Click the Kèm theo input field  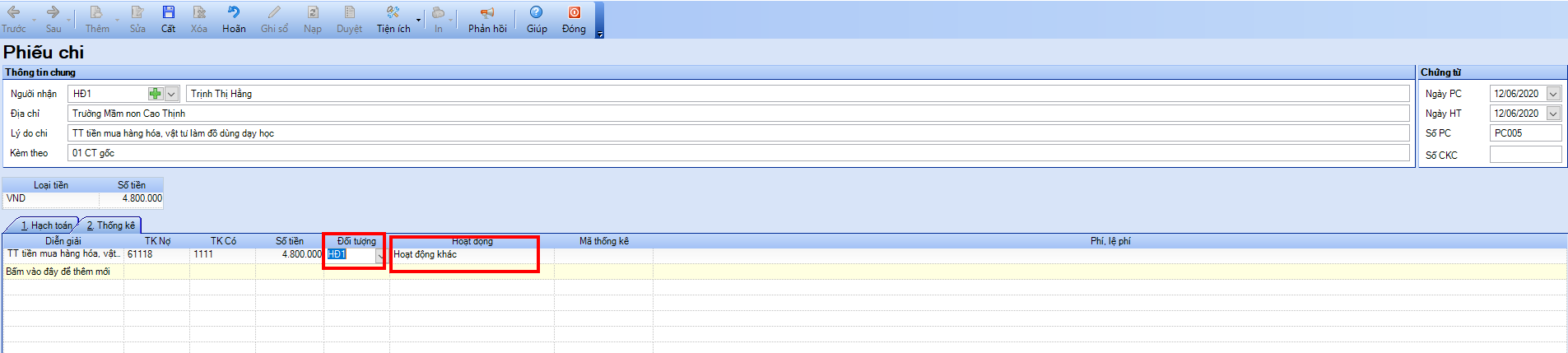tap(737, 153)
